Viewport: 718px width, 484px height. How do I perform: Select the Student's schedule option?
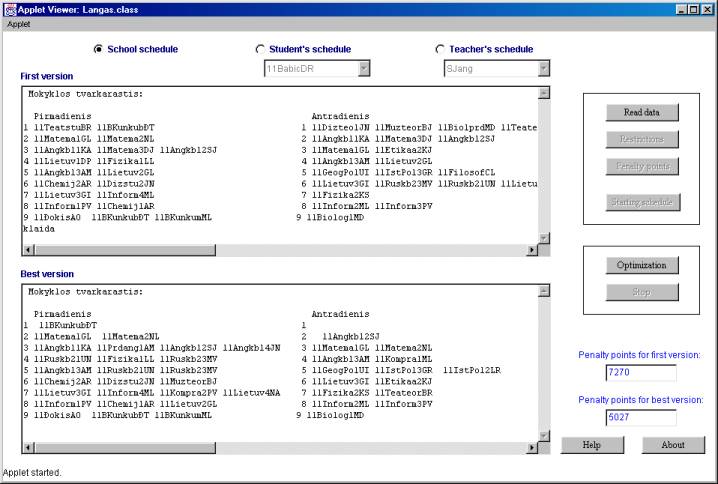pos(261,49)
